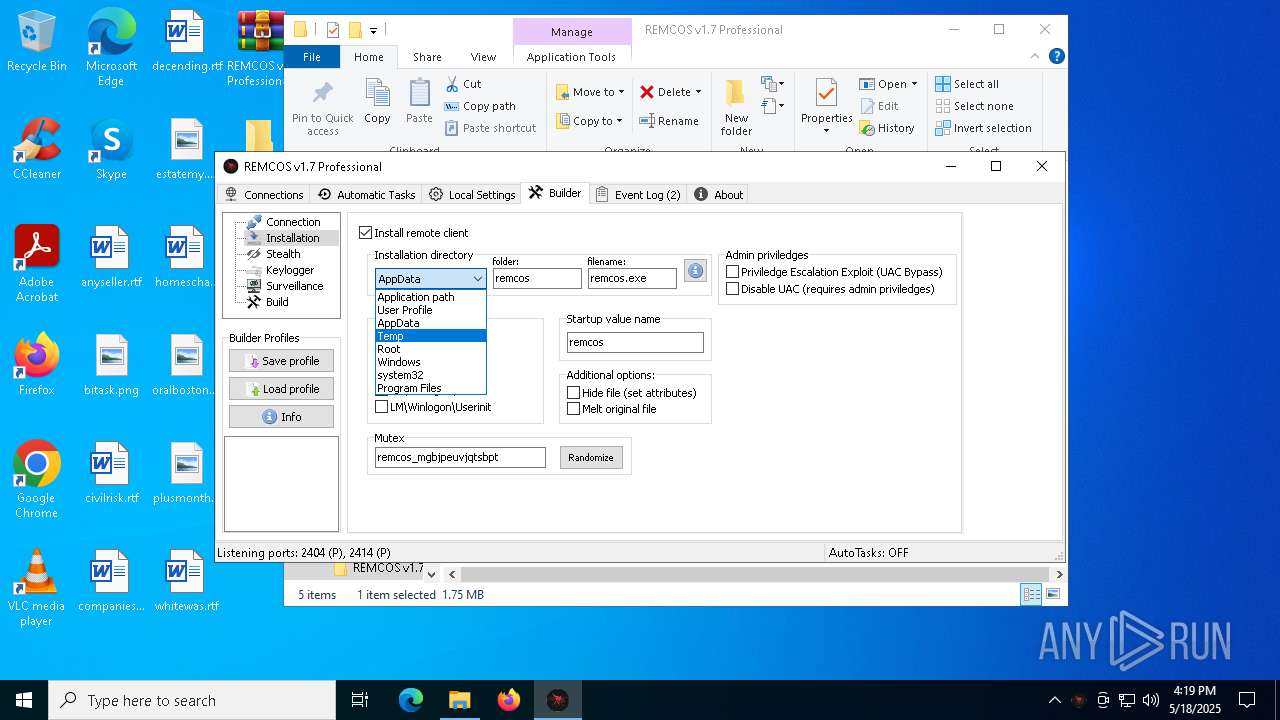Click the blue info icon beside filename field
Image resolution: width=1280 pixels, height=720 pixels.
click(695, 271)
